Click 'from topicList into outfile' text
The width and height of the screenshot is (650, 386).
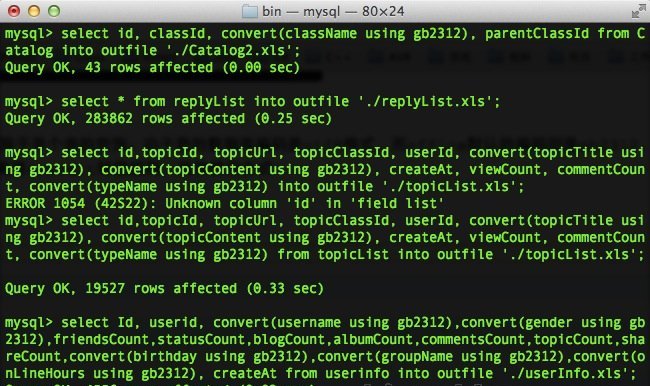pyautogui.click(x=385, y=255)
